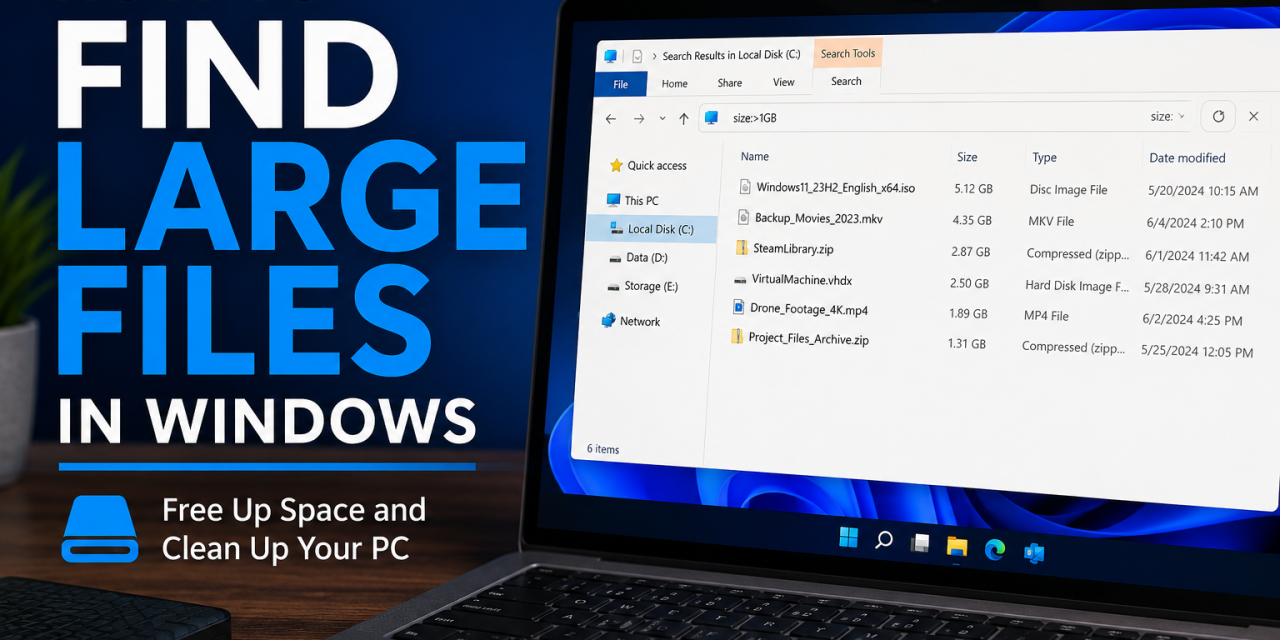Click the address bar computer icon

[711, 117]
